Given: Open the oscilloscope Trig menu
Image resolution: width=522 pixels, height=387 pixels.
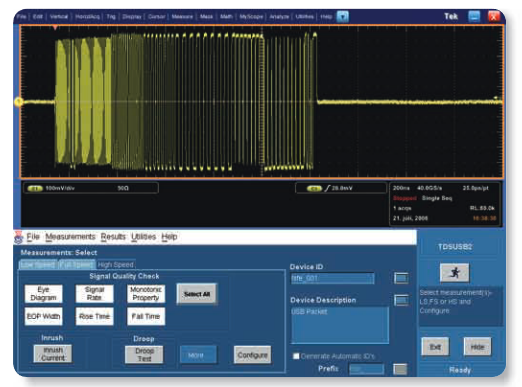Looking at the screenshot, I should (x=111, y=16).
